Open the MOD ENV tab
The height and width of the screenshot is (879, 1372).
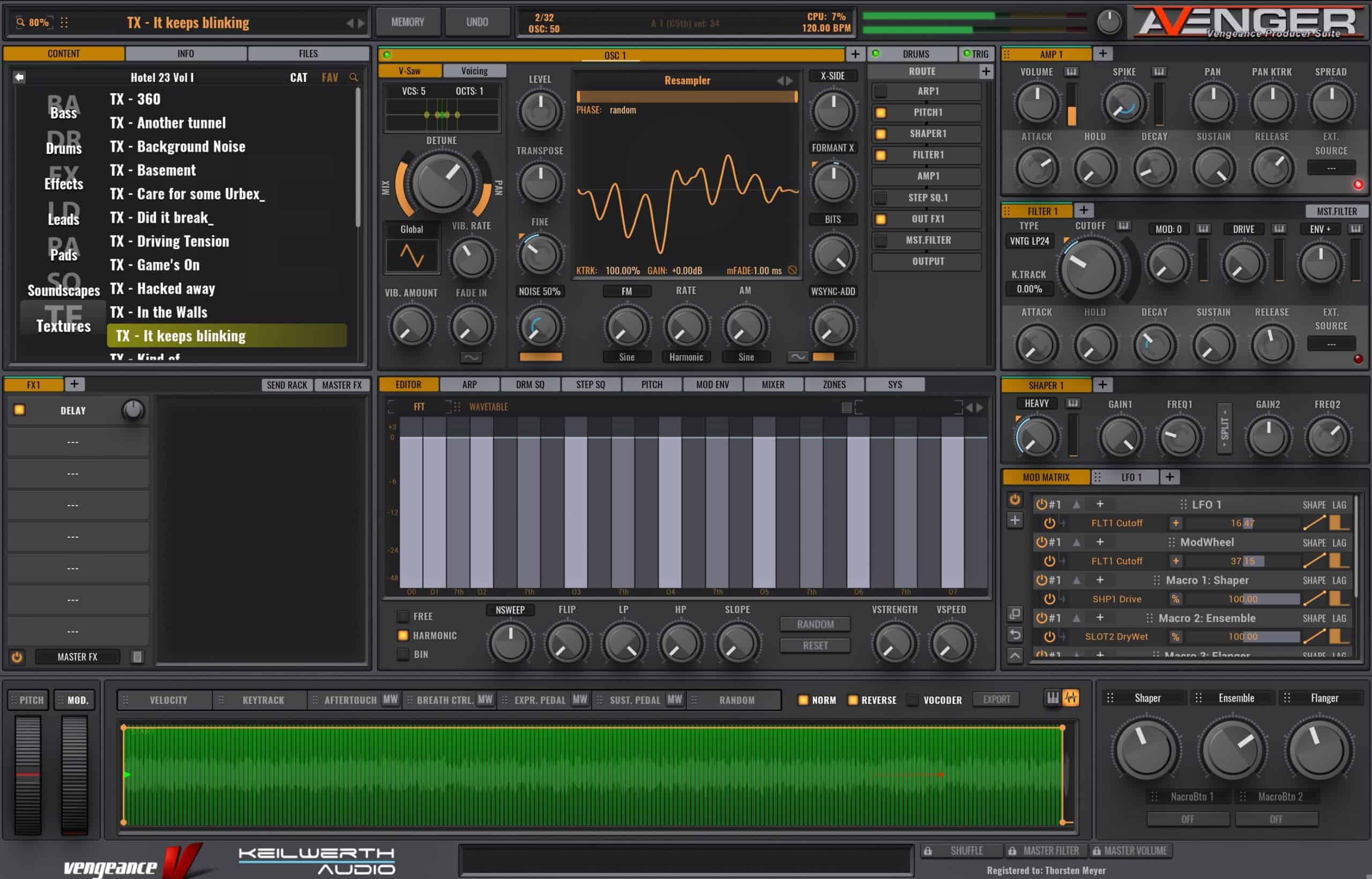713,385
